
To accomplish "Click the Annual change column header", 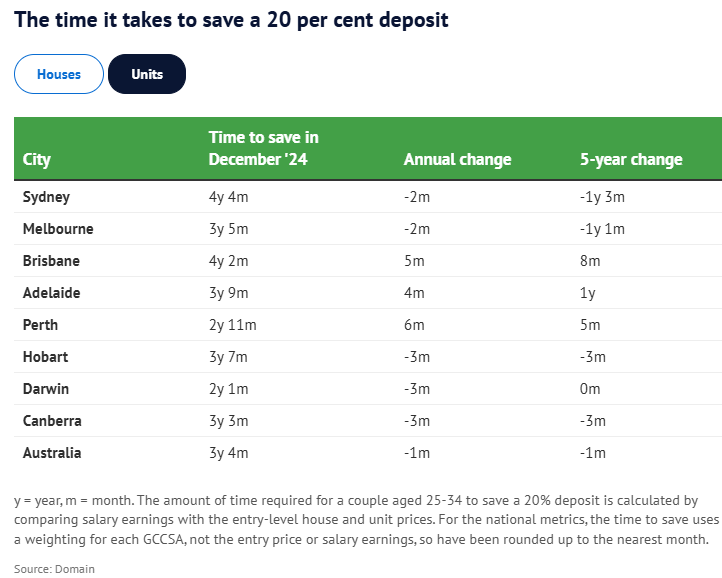I will [x=457, y=160].
